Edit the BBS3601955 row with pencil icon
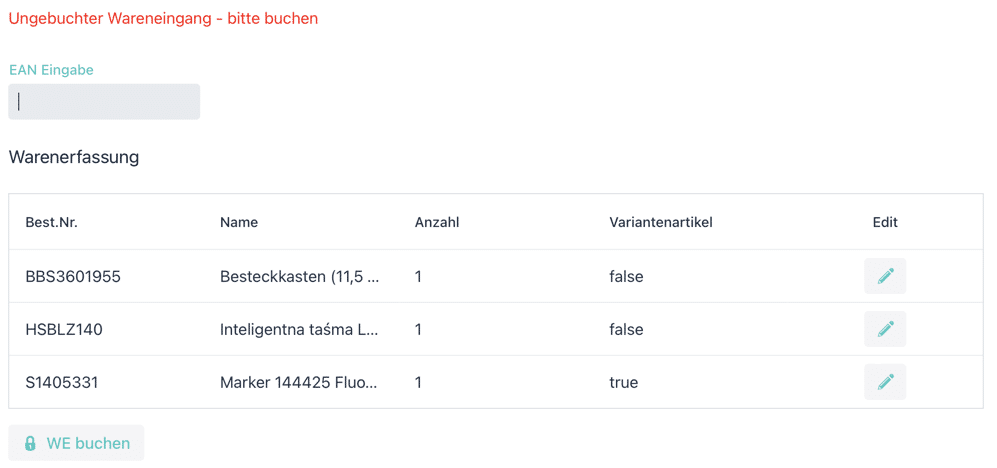997x468 pixels. [x=884, y=276]
